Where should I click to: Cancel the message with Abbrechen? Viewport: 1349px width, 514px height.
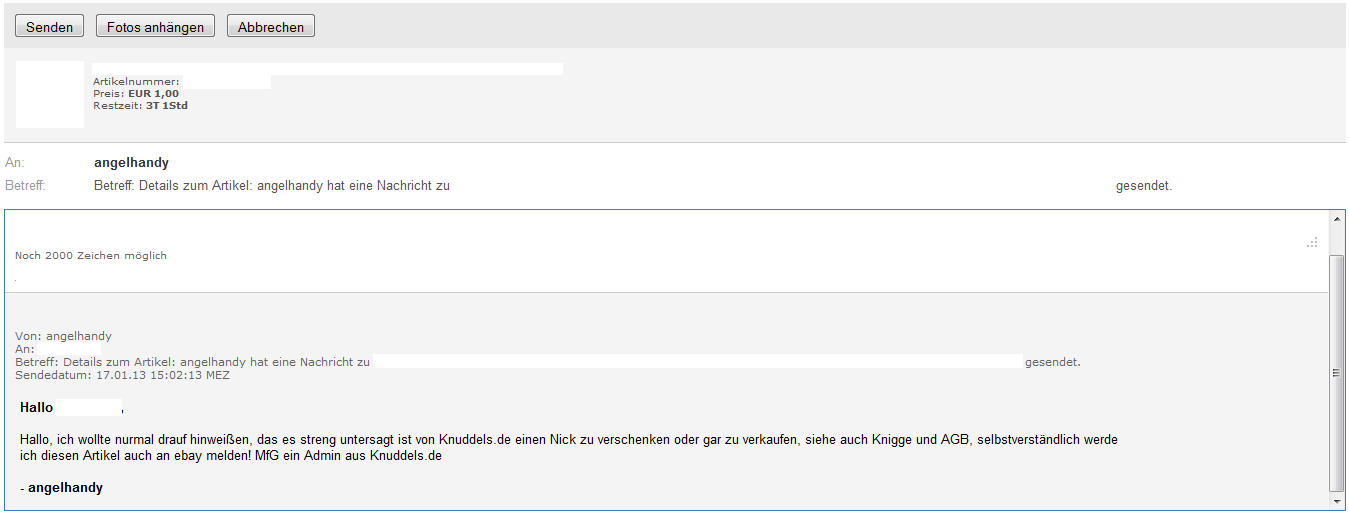271,27
